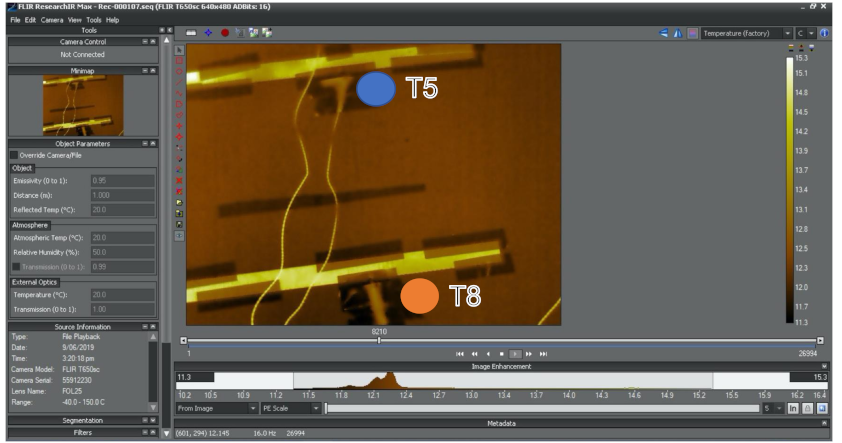The width and height of the screenshot is (842, 443).
Task: Select the arrow pointer ROI tool
Action: pos(179,49)
